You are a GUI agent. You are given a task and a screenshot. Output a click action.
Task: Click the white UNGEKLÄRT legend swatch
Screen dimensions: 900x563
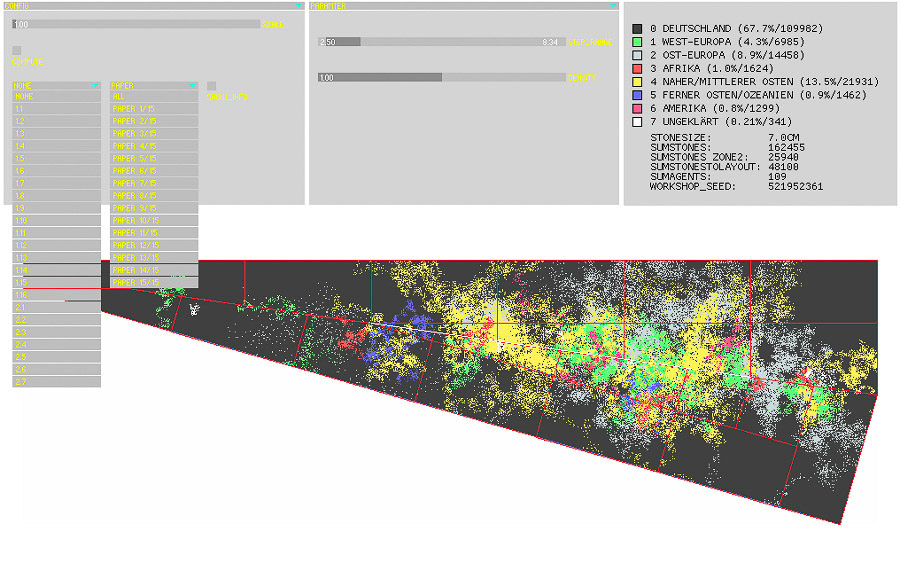click(x=637, y=122)
